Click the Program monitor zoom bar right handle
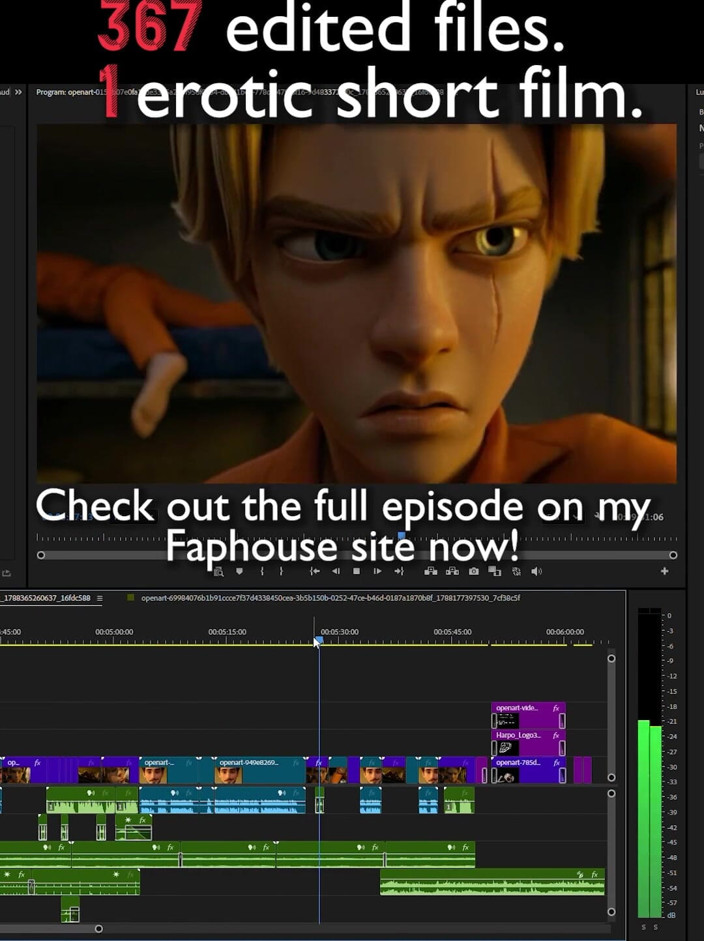 [x=673, y=555]
